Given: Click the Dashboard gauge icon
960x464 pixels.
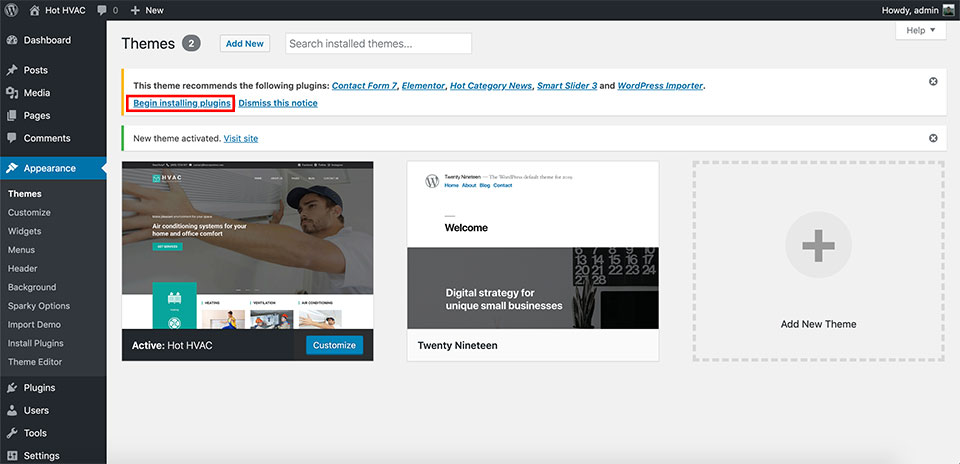Looking at the screenshot, I should [12, 40].
